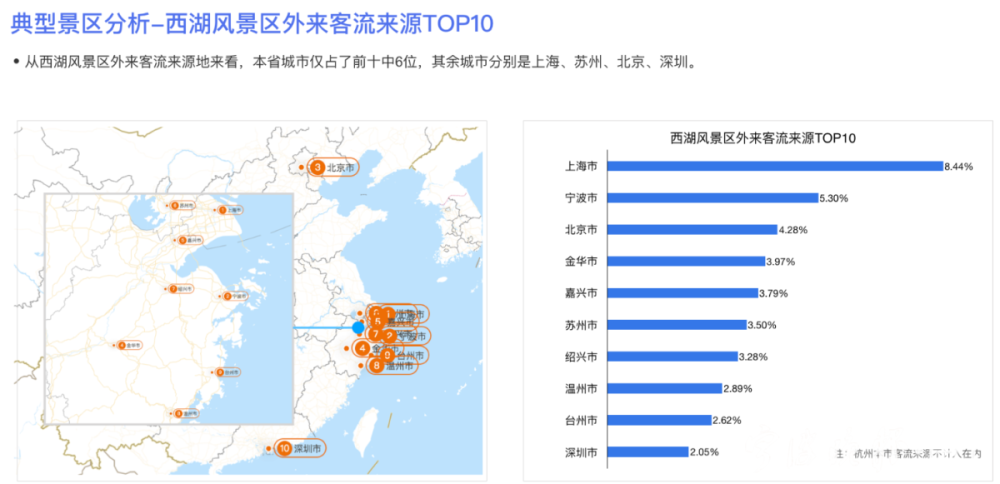This screenshot has height=484, width=1000.
Task: Click the 4.28% value label
Action: click(793, 230)
